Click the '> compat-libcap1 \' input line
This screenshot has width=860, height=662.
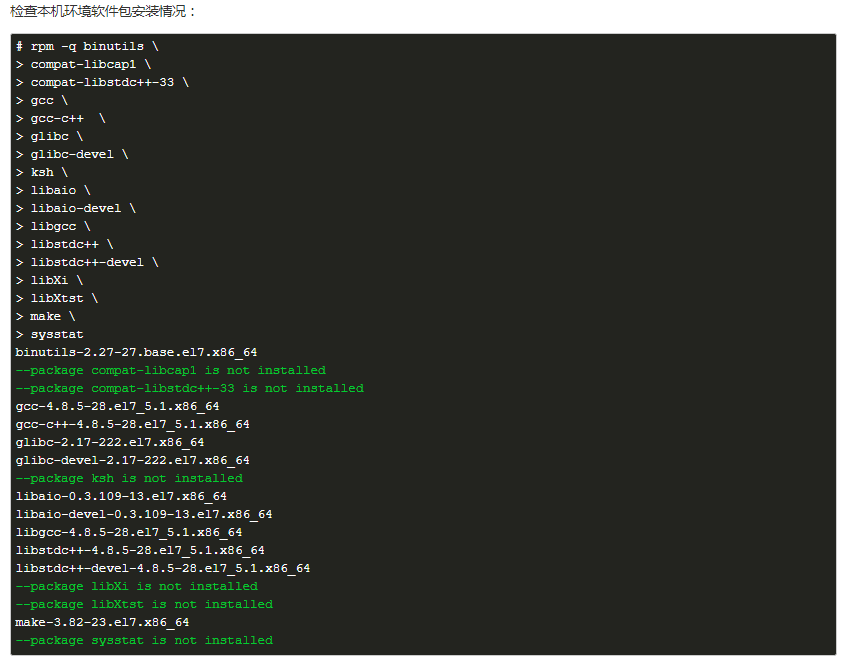(x=83, y=65)
